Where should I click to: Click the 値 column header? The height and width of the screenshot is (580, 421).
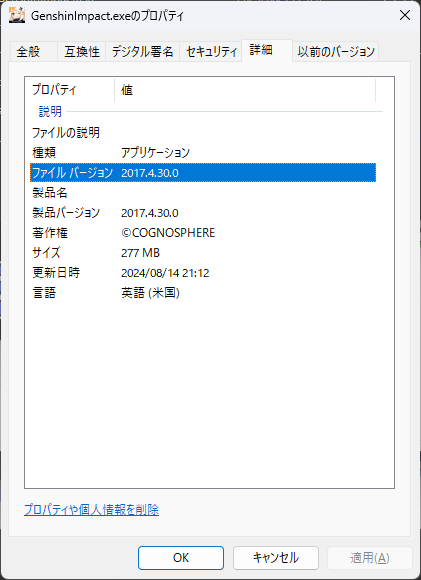coord(245,90)
